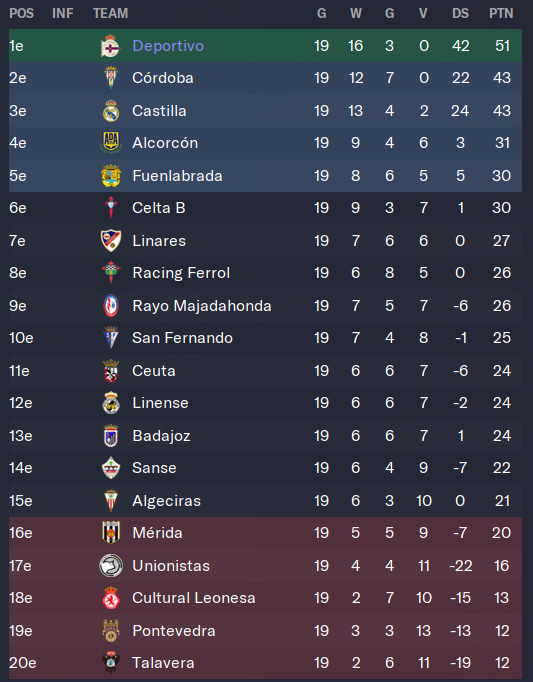Sort by the POS column header
This screenshot has height=682, width=533.
pyautogui.click(x=22, y=13)
